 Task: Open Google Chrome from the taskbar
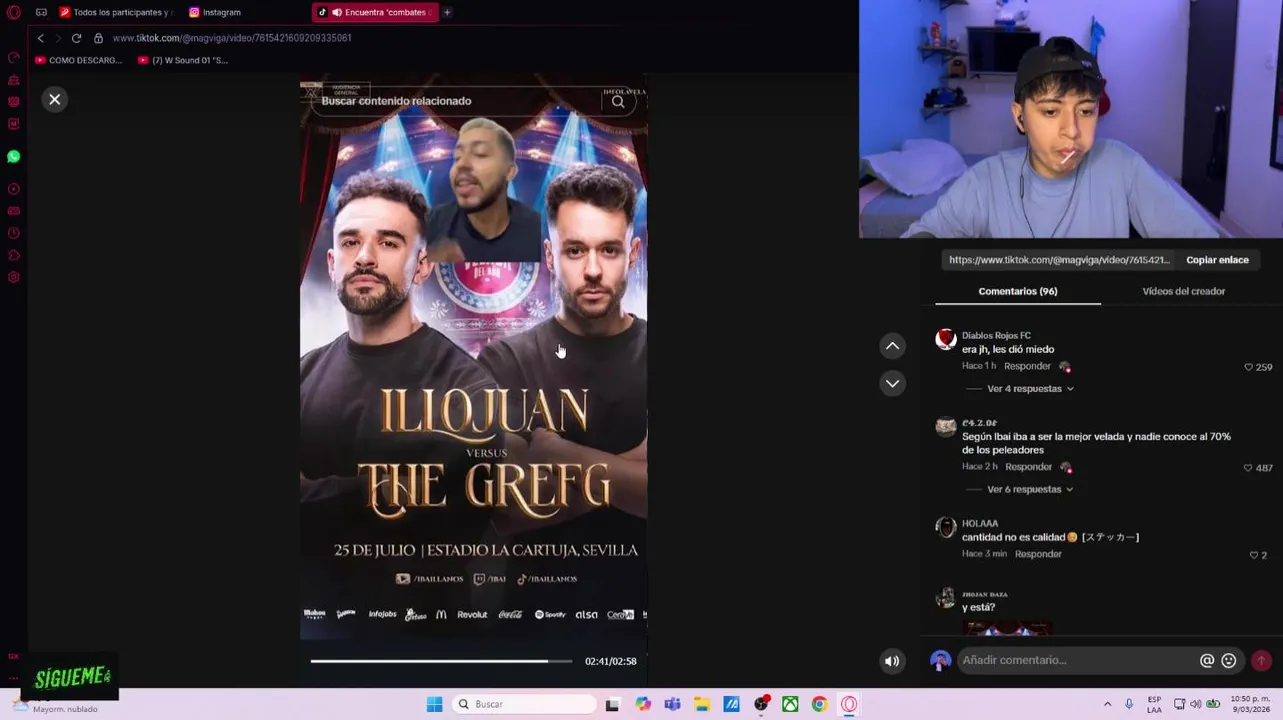click(x=819, y=704)
